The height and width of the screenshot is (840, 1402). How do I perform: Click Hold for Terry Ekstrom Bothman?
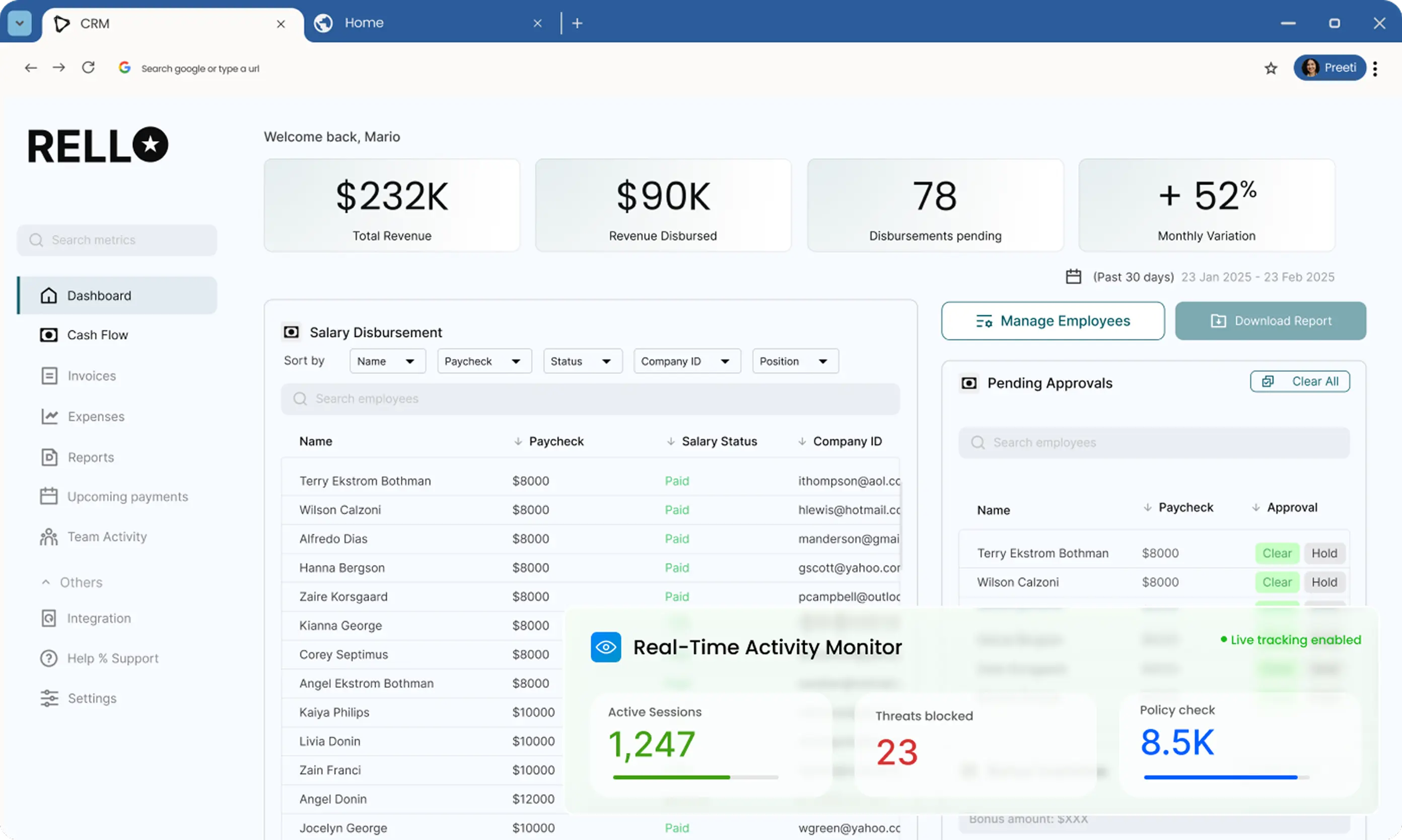(1324, 553)
